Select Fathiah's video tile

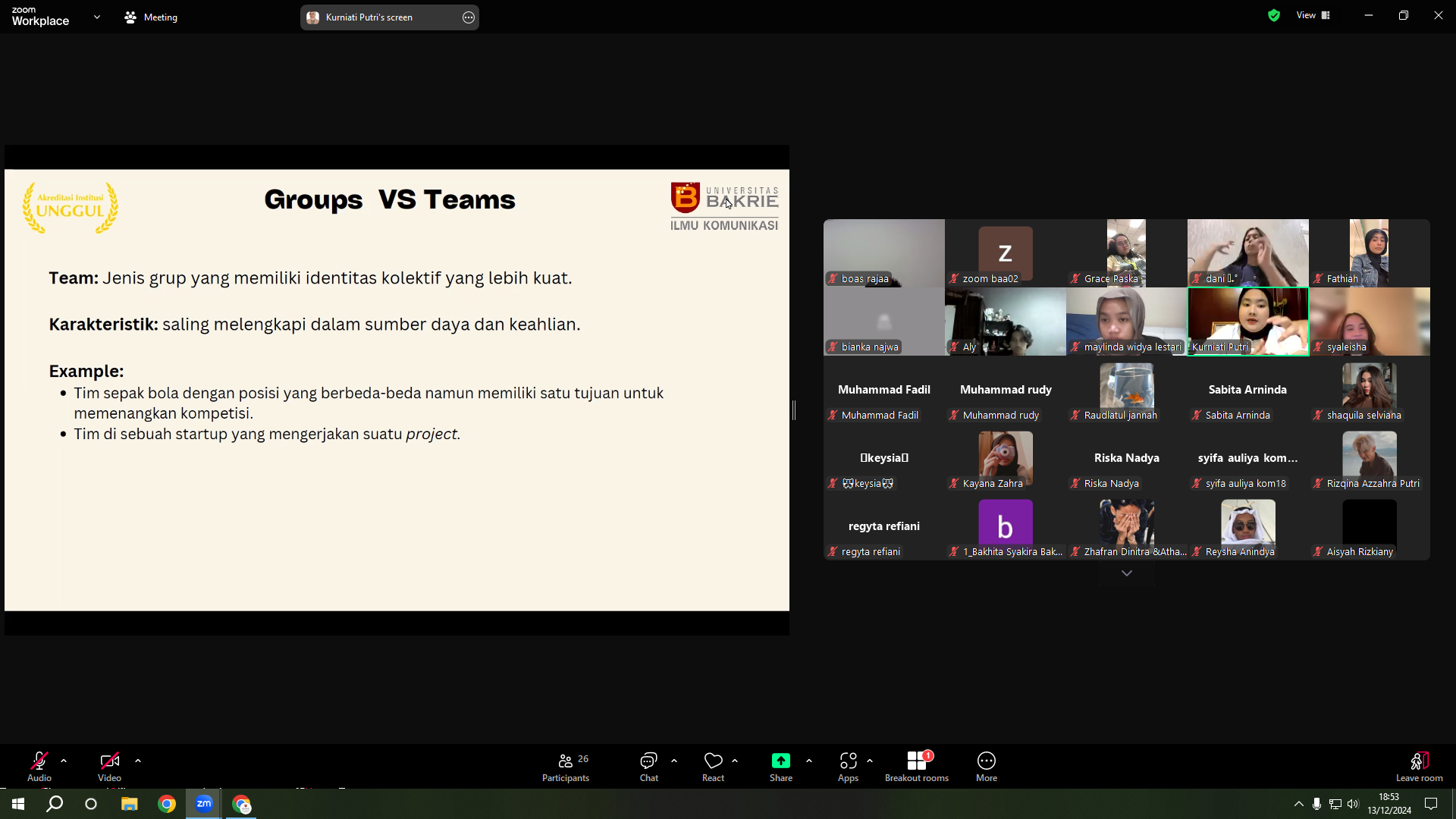coord(1370,253)
